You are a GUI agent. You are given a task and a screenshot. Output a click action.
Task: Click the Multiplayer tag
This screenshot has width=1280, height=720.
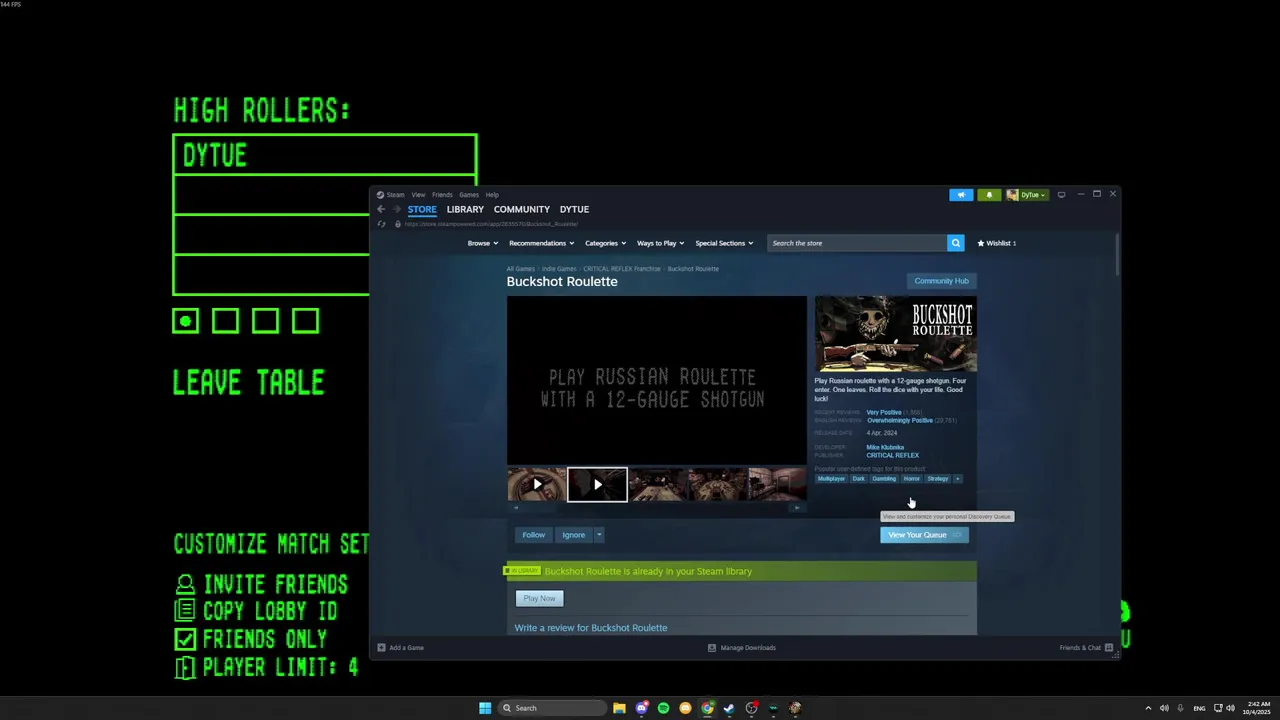831,479
